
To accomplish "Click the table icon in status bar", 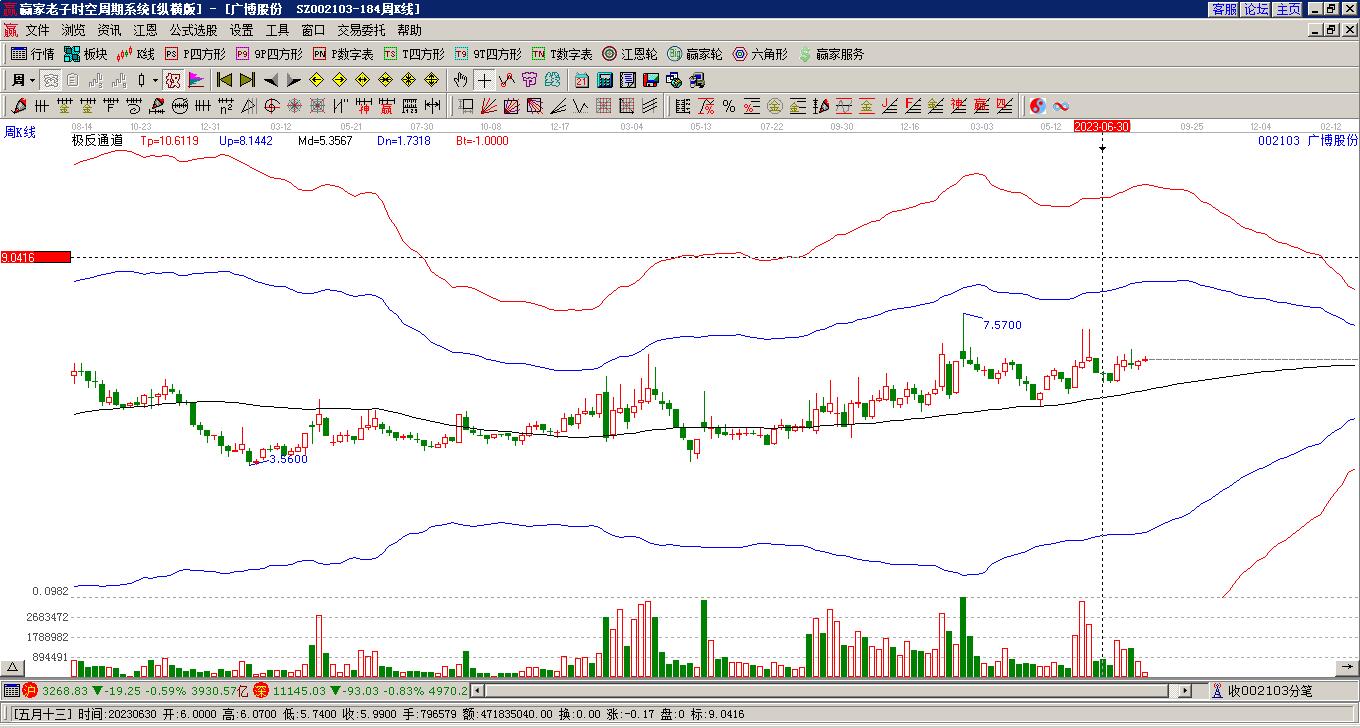I will 11,690.
